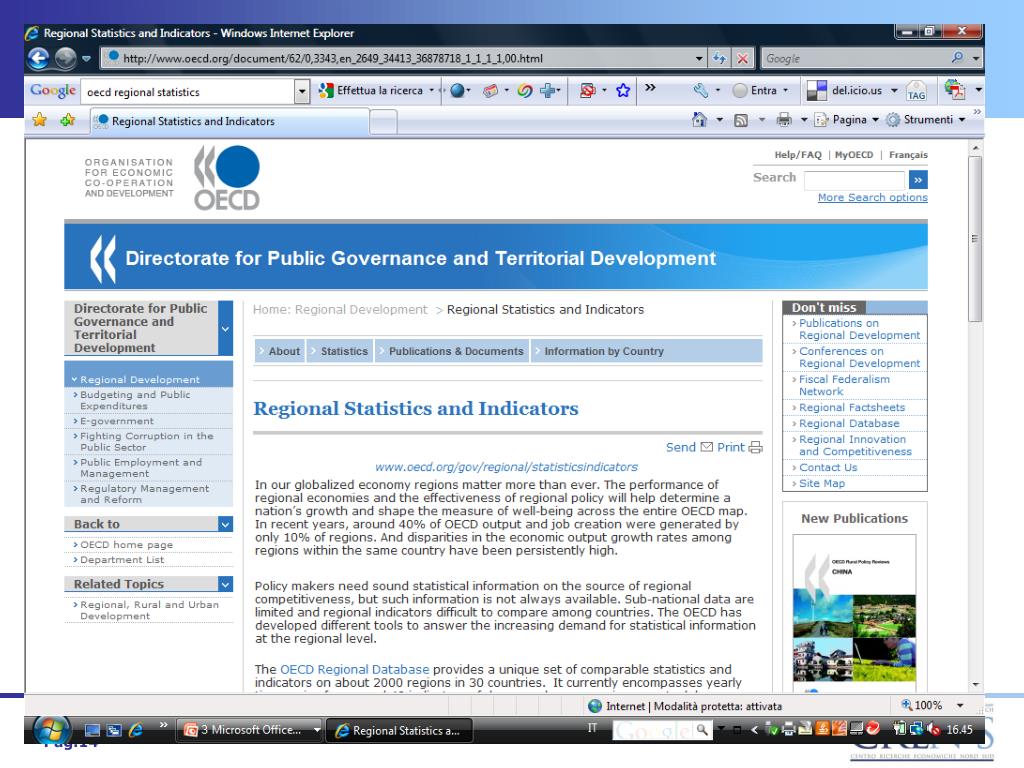Select the Statistics tab
The image size is (1024, 768).
340,351
